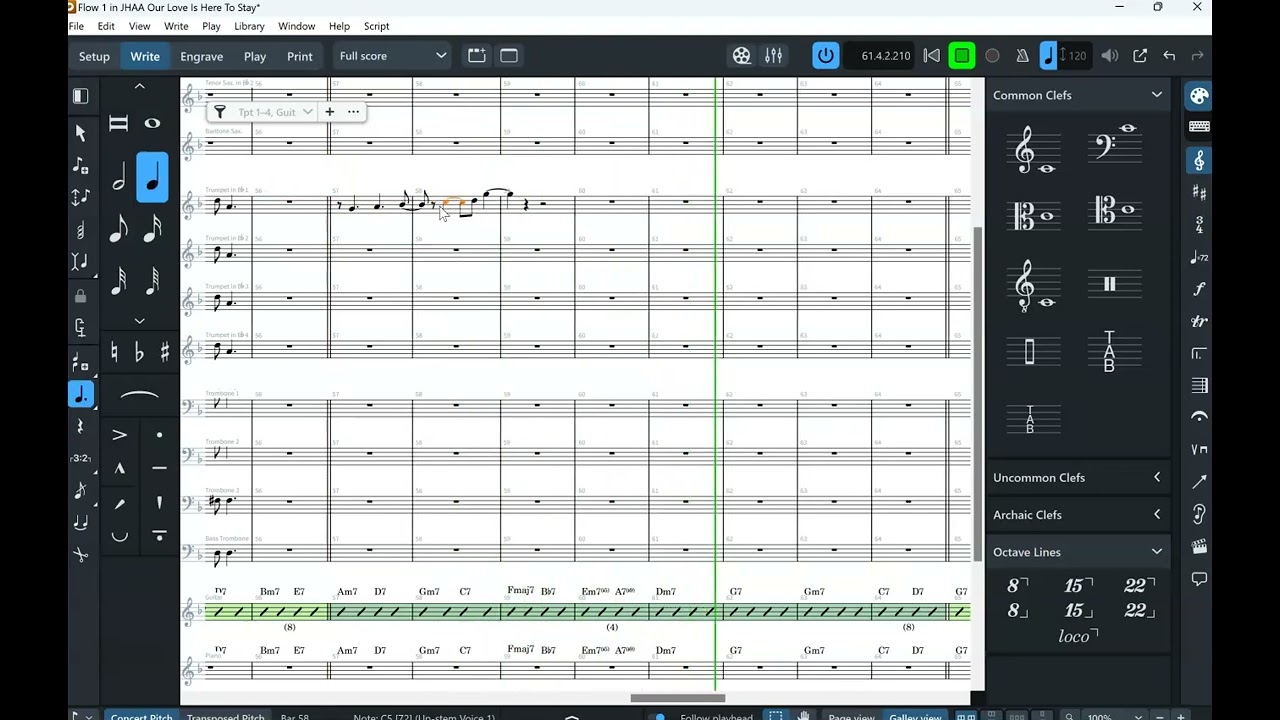This screenshot has height=720, width=1280.
Task: Apply the sharp accidental
Action: 164,352
